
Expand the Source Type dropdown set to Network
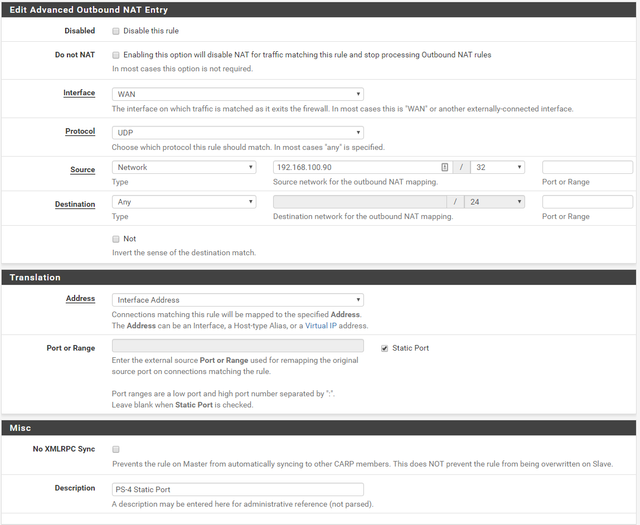click(x=184, y=167)
